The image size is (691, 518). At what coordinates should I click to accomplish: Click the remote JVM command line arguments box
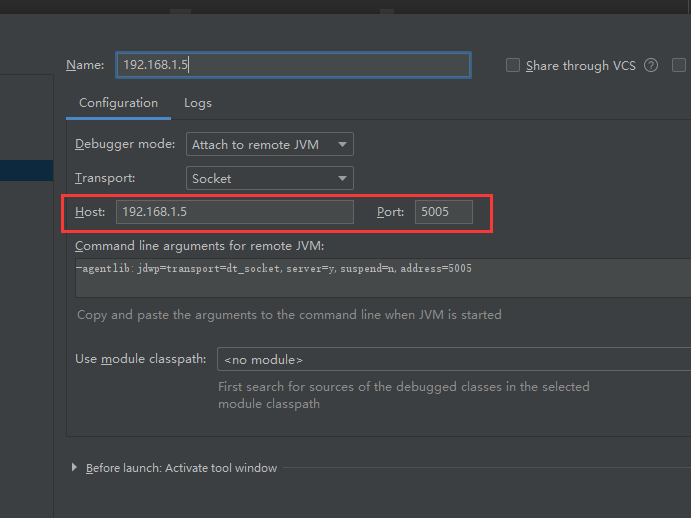tap(380, 277)
